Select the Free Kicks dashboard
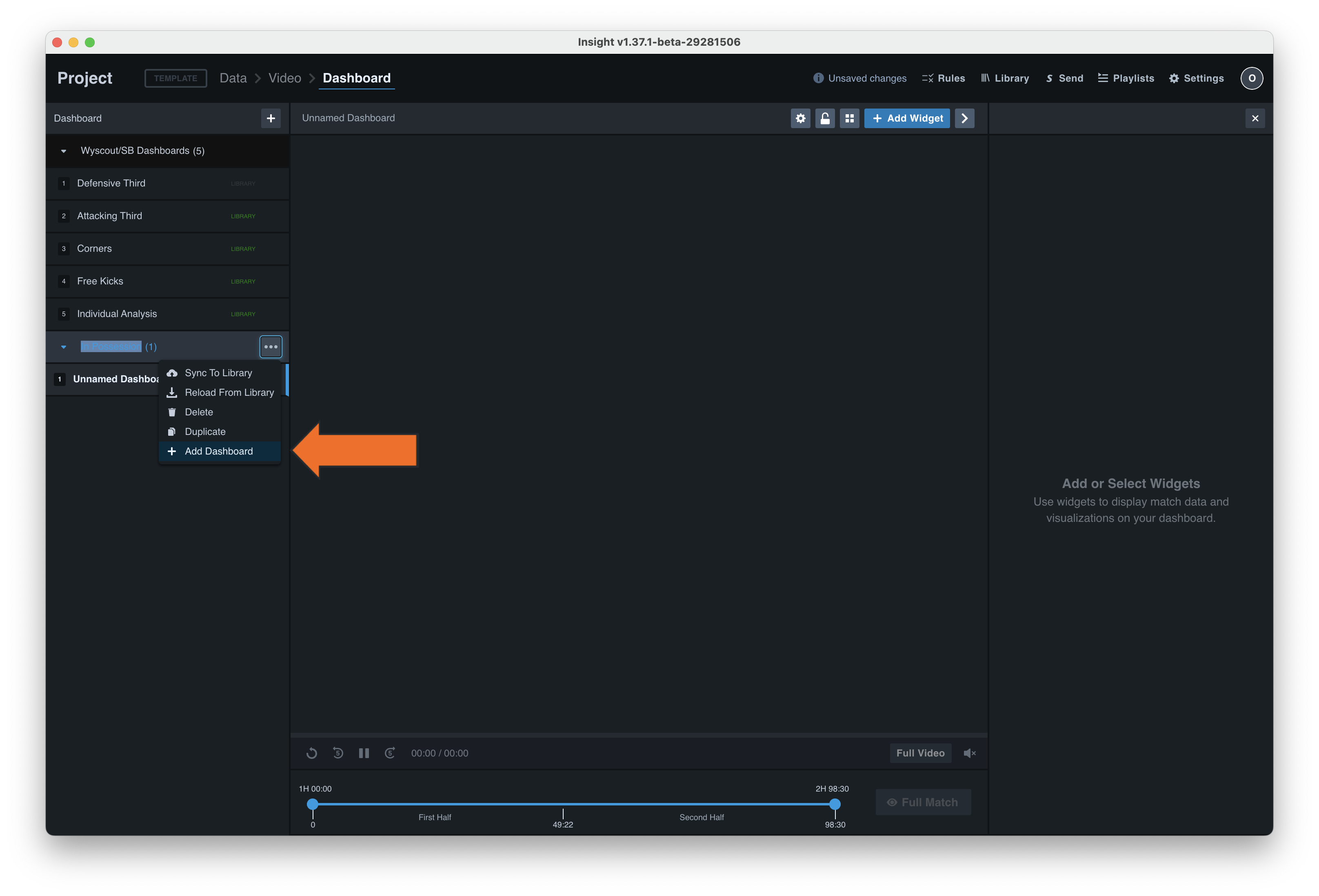Screen dimensions: 1319x896 pos(167,282)
